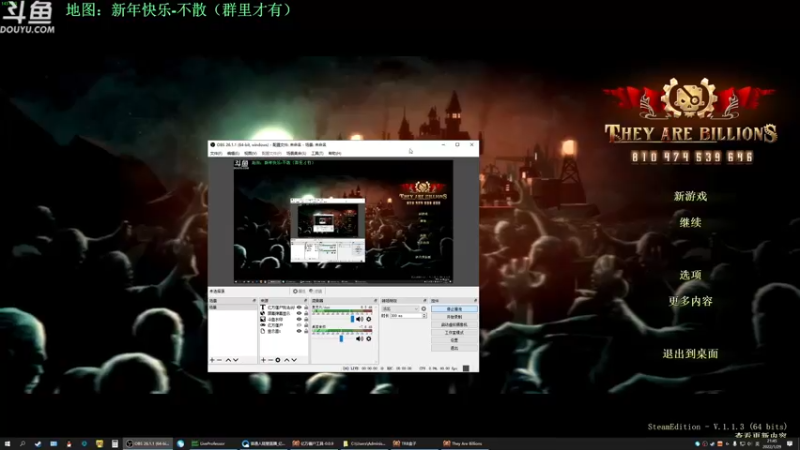Open transition properties gear beside the fade dropdown
The image size is (800, 450).
click(423, 309)
